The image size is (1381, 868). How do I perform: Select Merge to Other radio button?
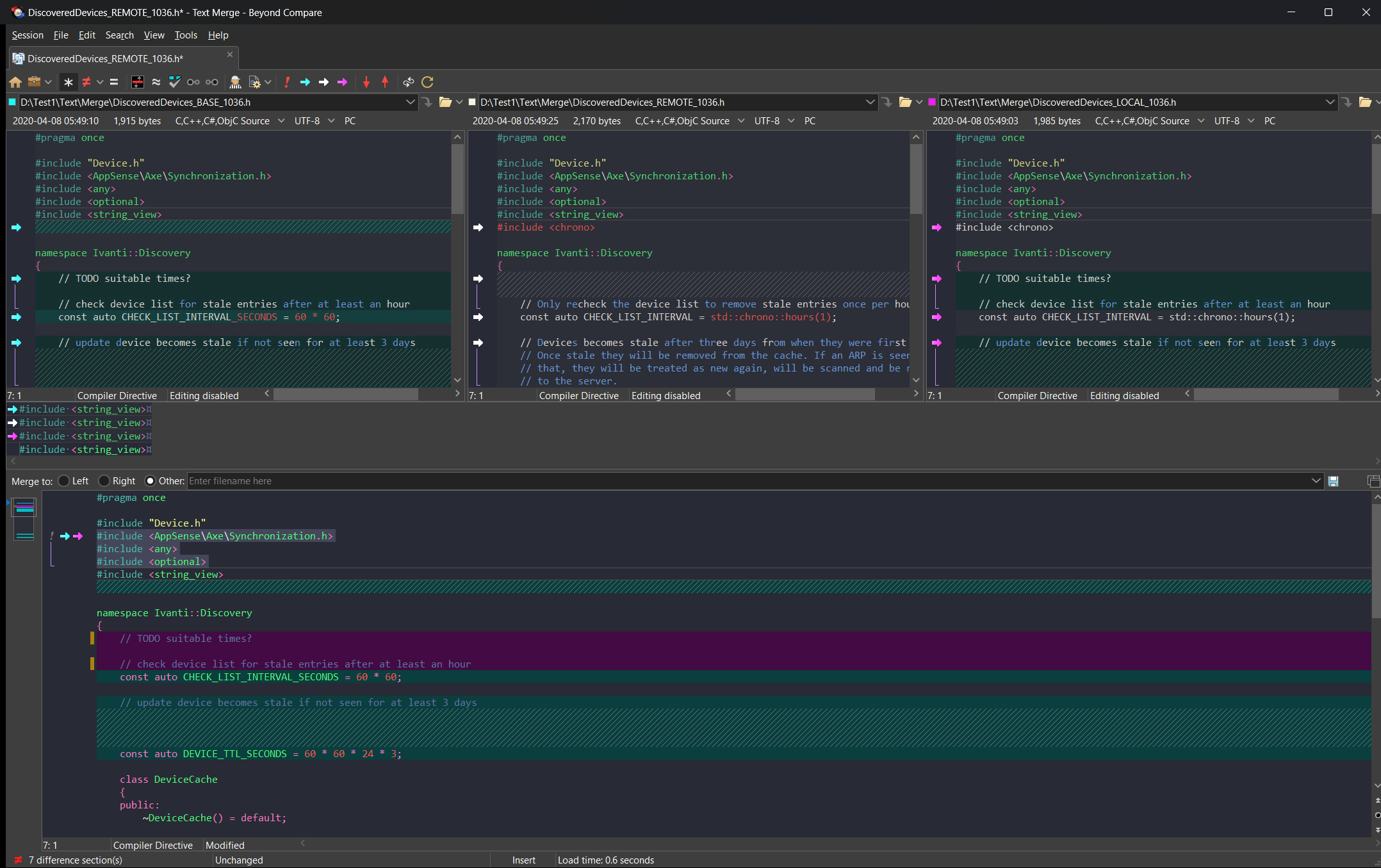coord(150,481)
